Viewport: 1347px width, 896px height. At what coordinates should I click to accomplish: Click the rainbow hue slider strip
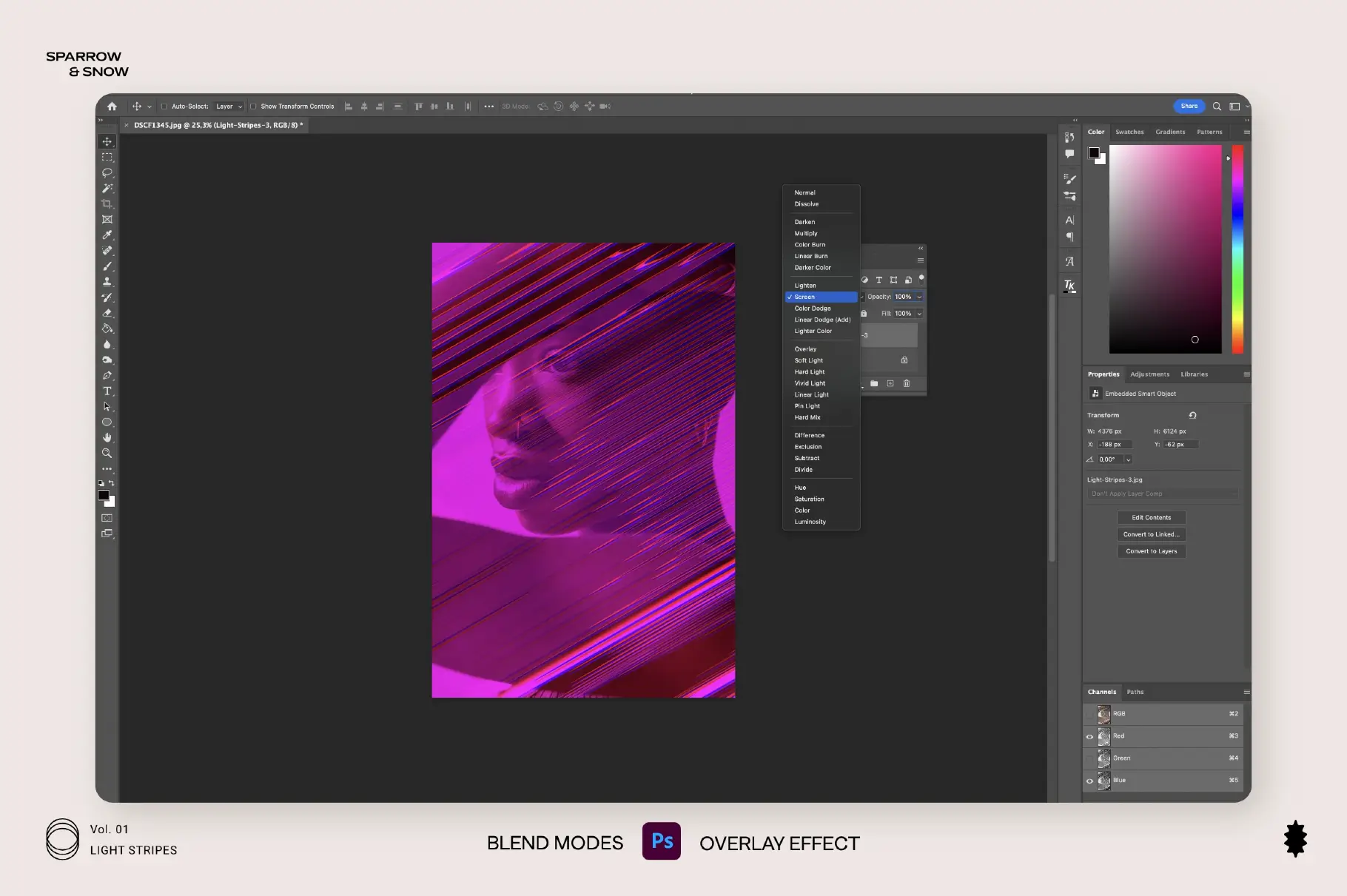point(1237,249)
